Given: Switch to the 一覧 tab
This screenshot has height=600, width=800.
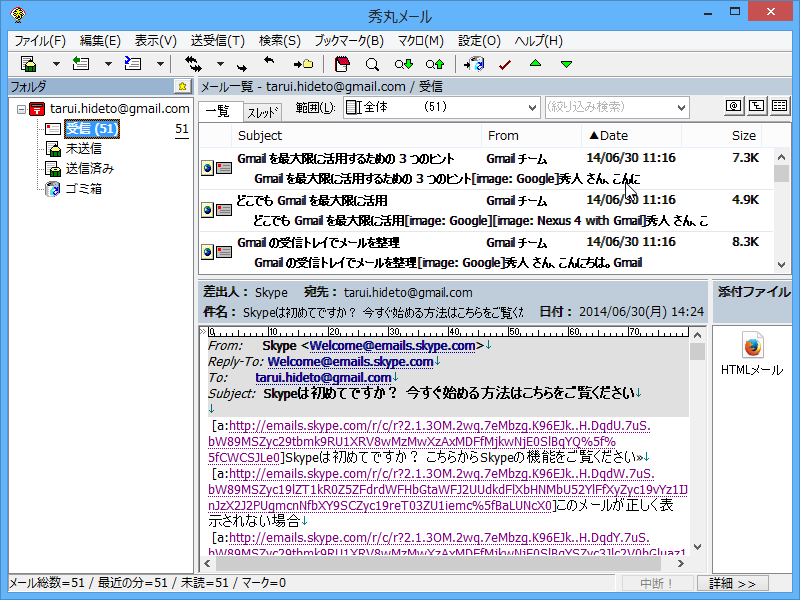Looking at the screenshot, I should (220, 111).
